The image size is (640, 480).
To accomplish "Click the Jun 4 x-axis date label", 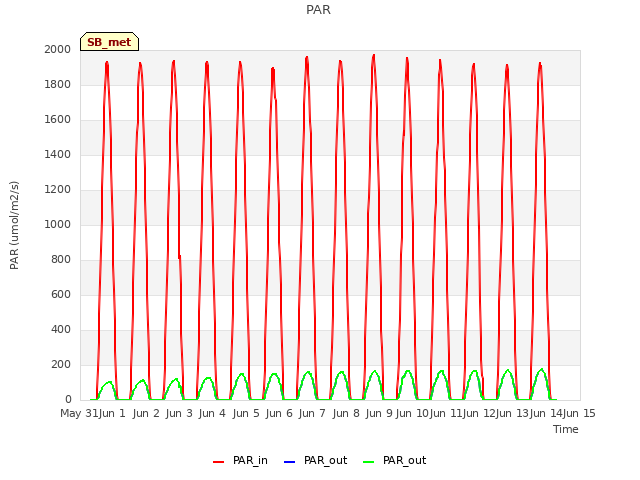I will click(212, 413).
